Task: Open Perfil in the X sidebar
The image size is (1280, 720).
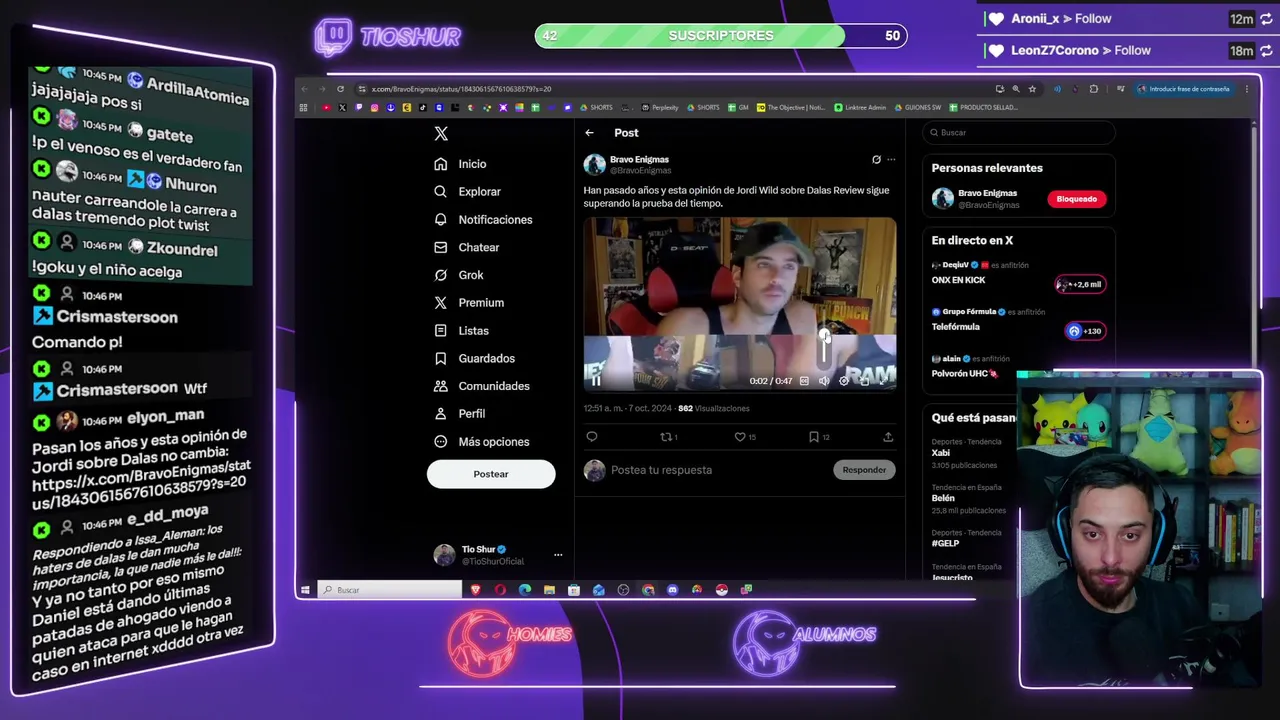Action: tap(459, 413)
